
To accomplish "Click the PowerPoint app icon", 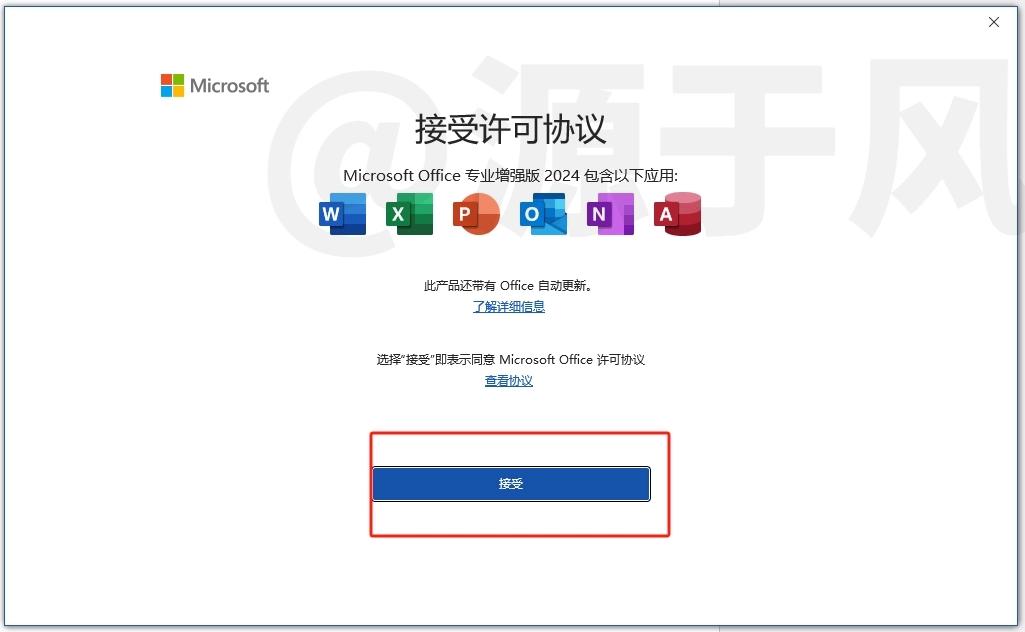I will (x=476, y=214).
